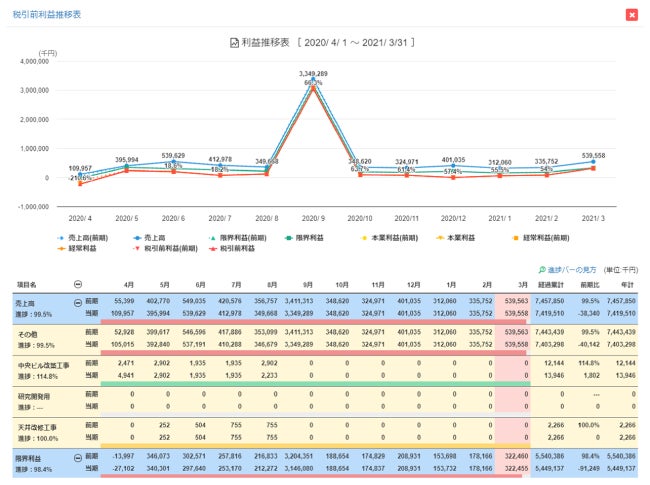The image size is (650, 485).
Task: Click the 2021/ 3 x-axis label
Action: (x=593, y=218)
